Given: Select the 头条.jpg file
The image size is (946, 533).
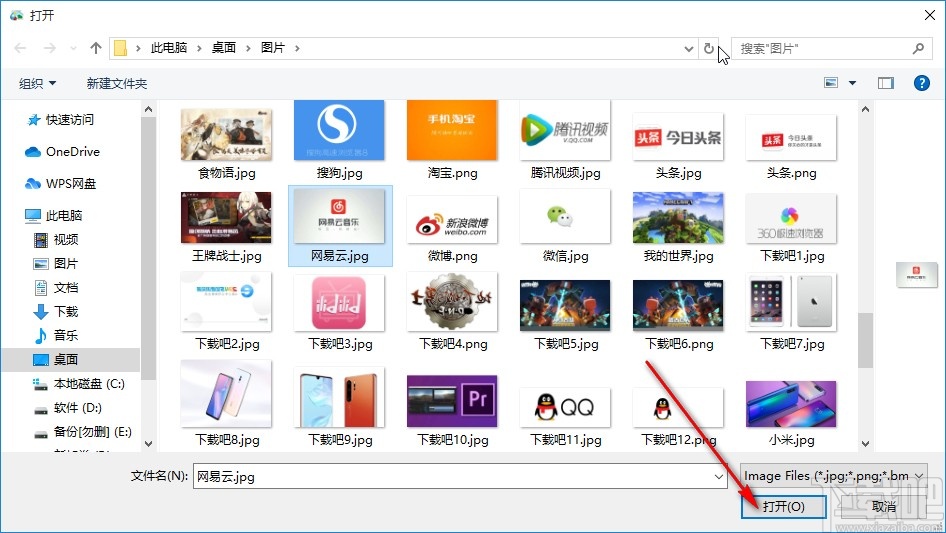Looking at the screenshot, I should click(678, 147).
